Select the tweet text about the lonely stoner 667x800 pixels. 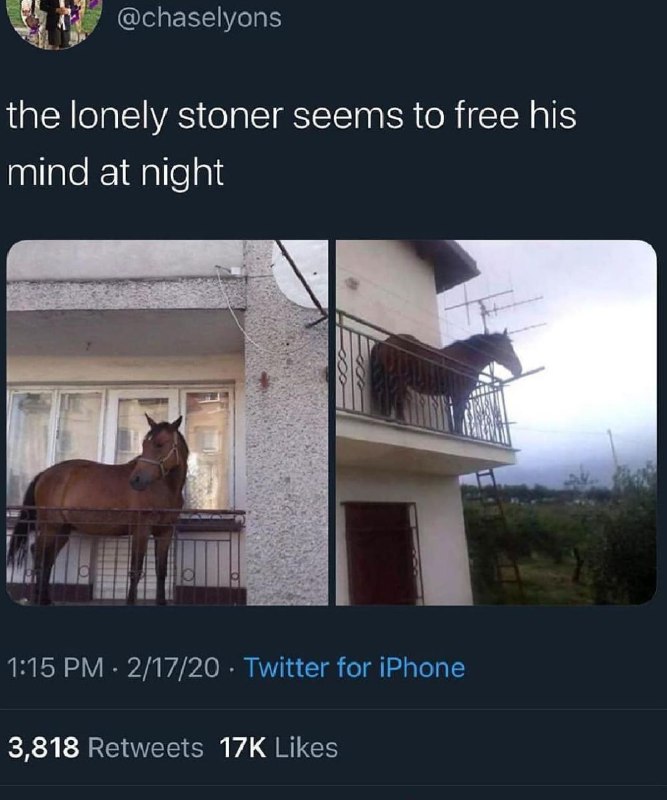[292, 143]
